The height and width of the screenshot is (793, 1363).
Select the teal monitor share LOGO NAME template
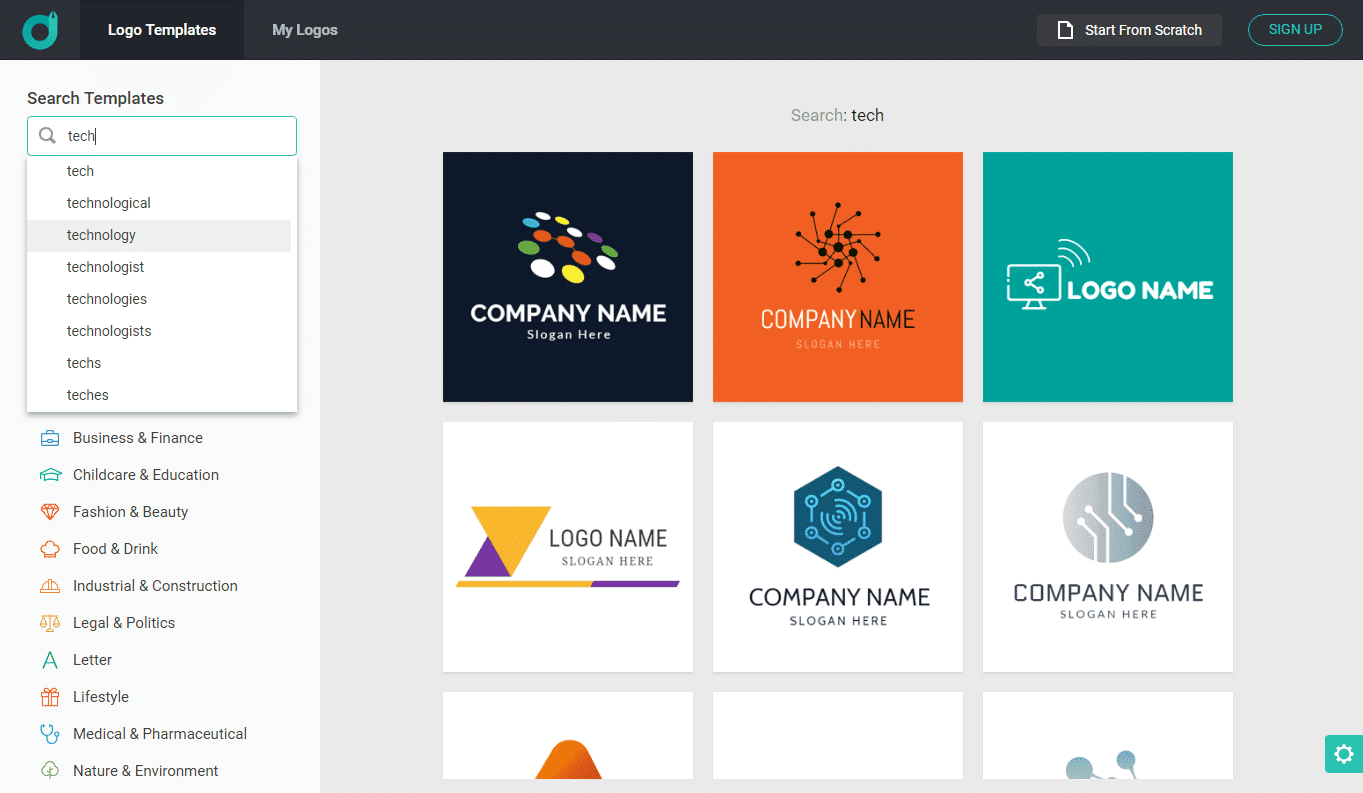click(x=1108, y=277)
